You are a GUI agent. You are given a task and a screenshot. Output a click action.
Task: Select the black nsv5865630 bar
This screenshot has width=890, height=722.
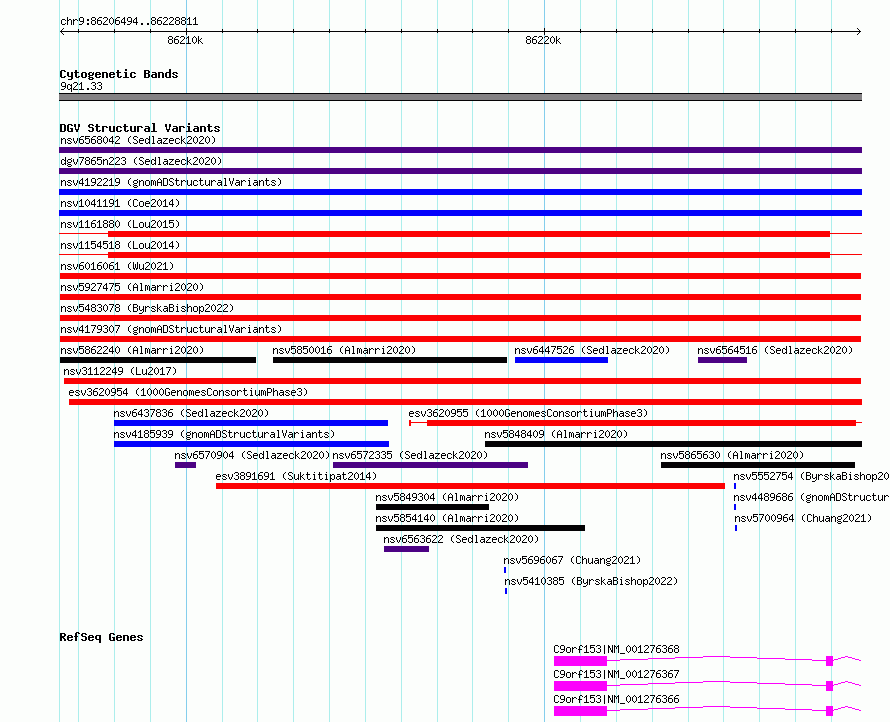[758, 465]
